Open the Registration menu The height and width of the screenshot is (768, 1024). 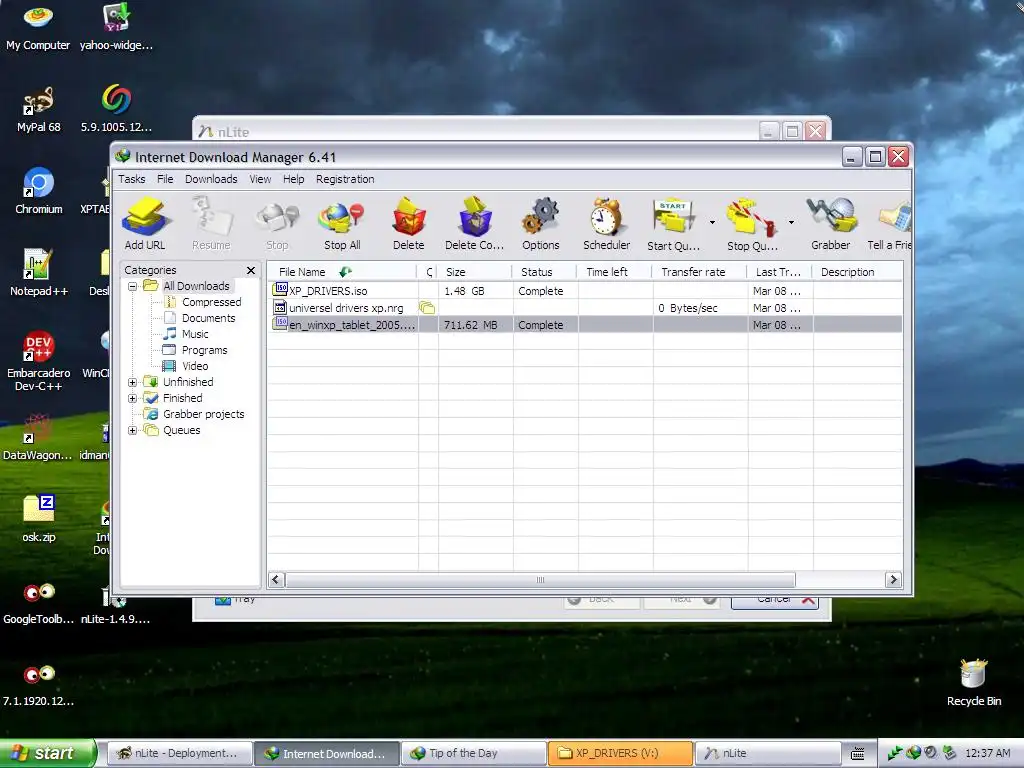(345, 179)
